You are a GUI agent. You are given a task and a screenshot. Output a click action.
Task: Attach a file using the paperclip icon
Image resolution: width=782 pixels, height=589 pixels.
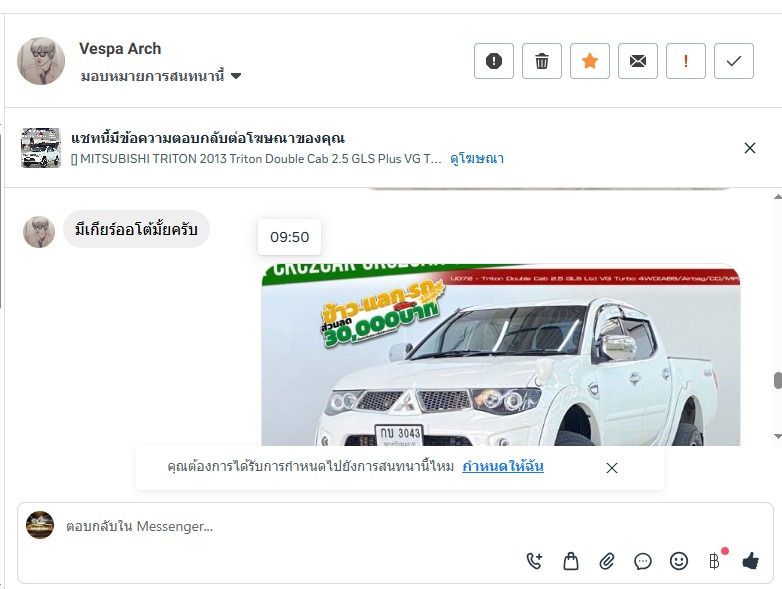click(607, 561)
